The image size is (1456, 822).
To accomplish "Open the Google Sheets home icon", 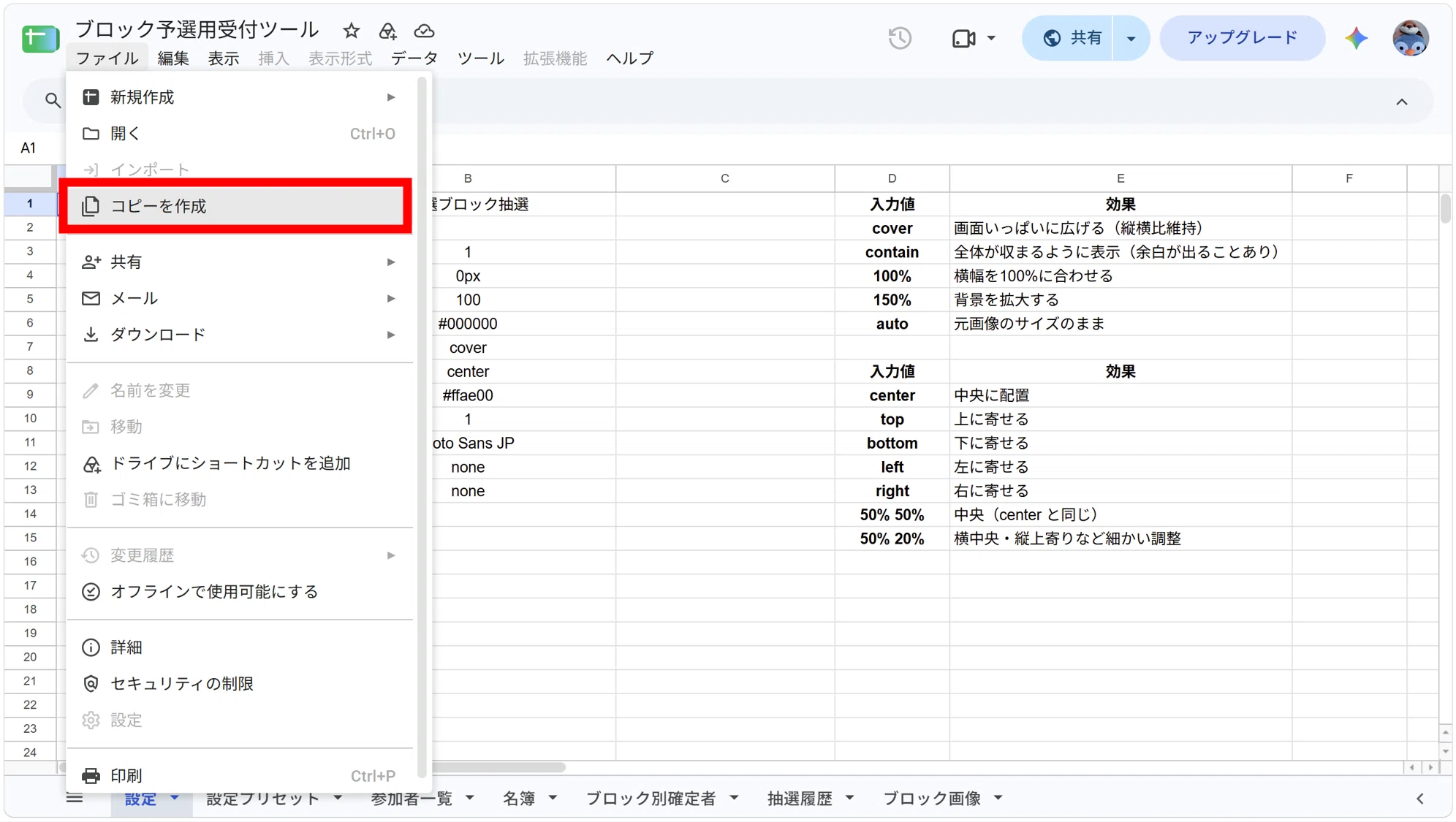I will [40, 38].
